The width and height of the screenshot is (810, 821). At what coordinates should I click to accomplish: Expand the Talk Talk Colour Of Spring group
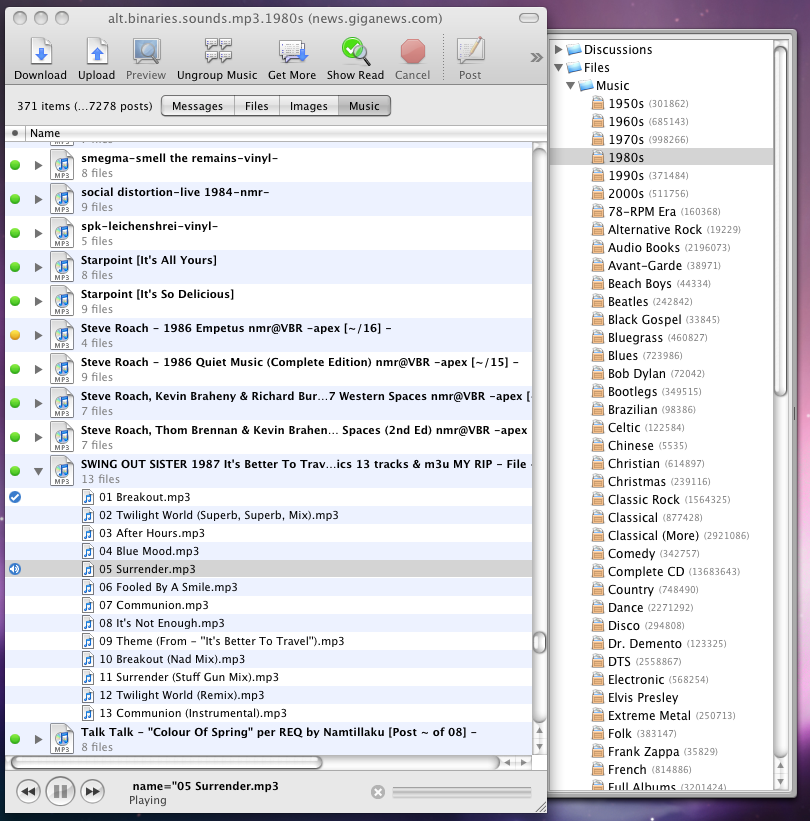pos(38,739)
